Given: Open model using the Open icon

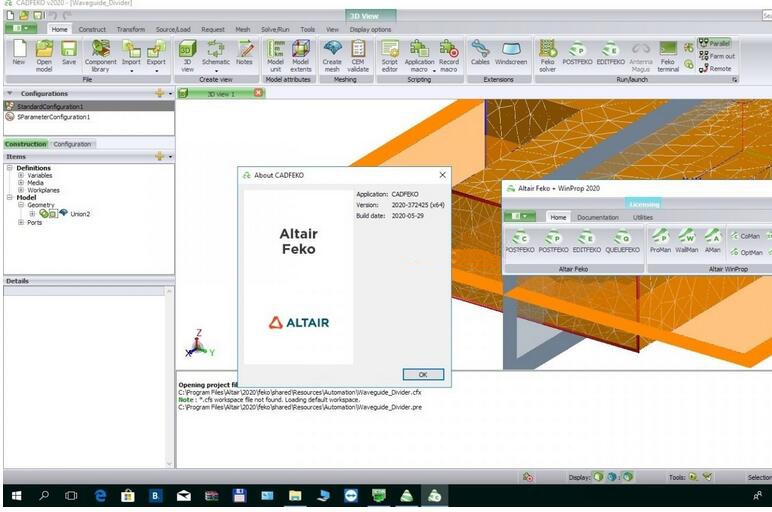Looking at the screenshot, I should (44, 56).
